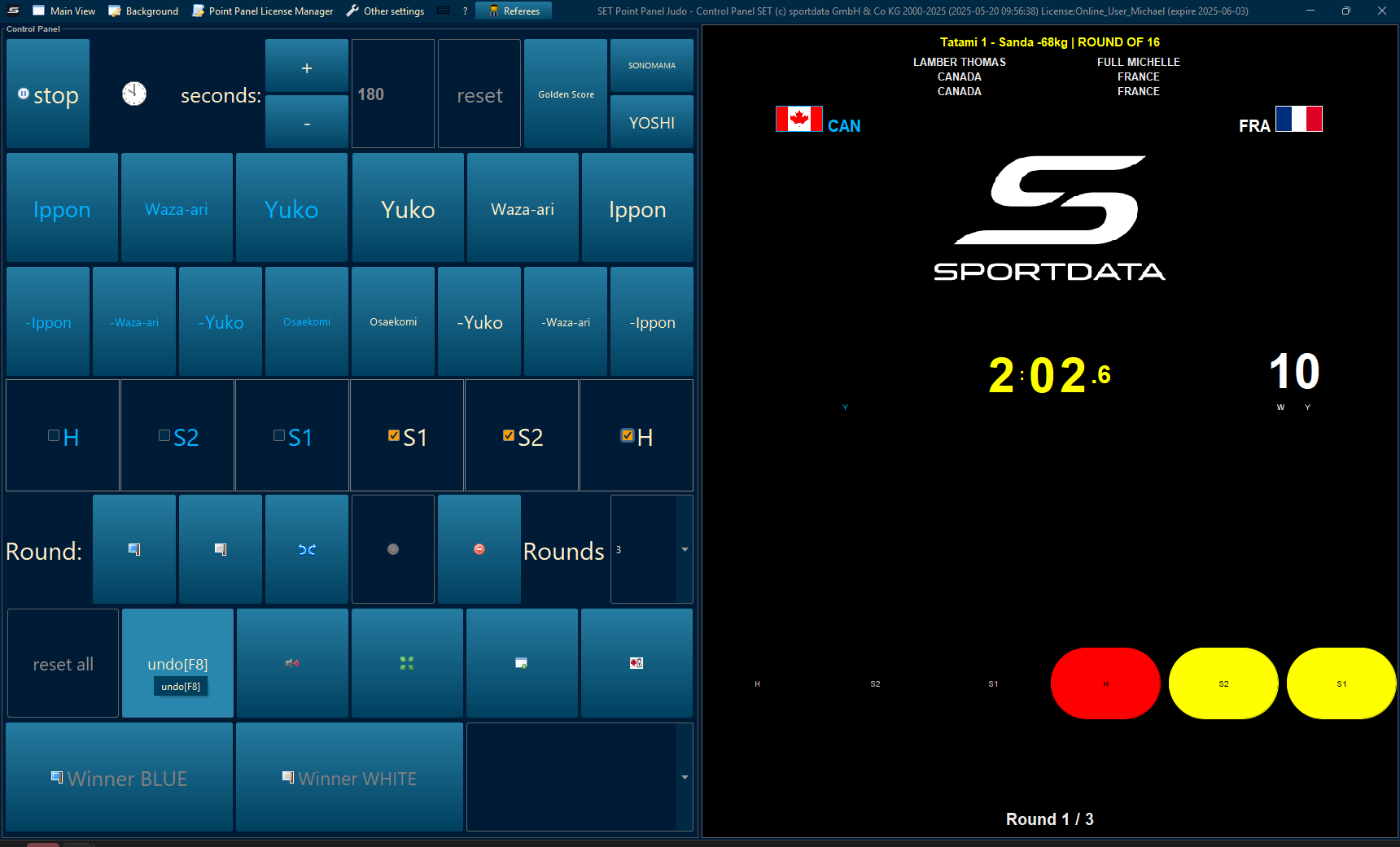Click the medical red cross button
The width and height of the screenshot is (1400, 847).
pos(637,663)
